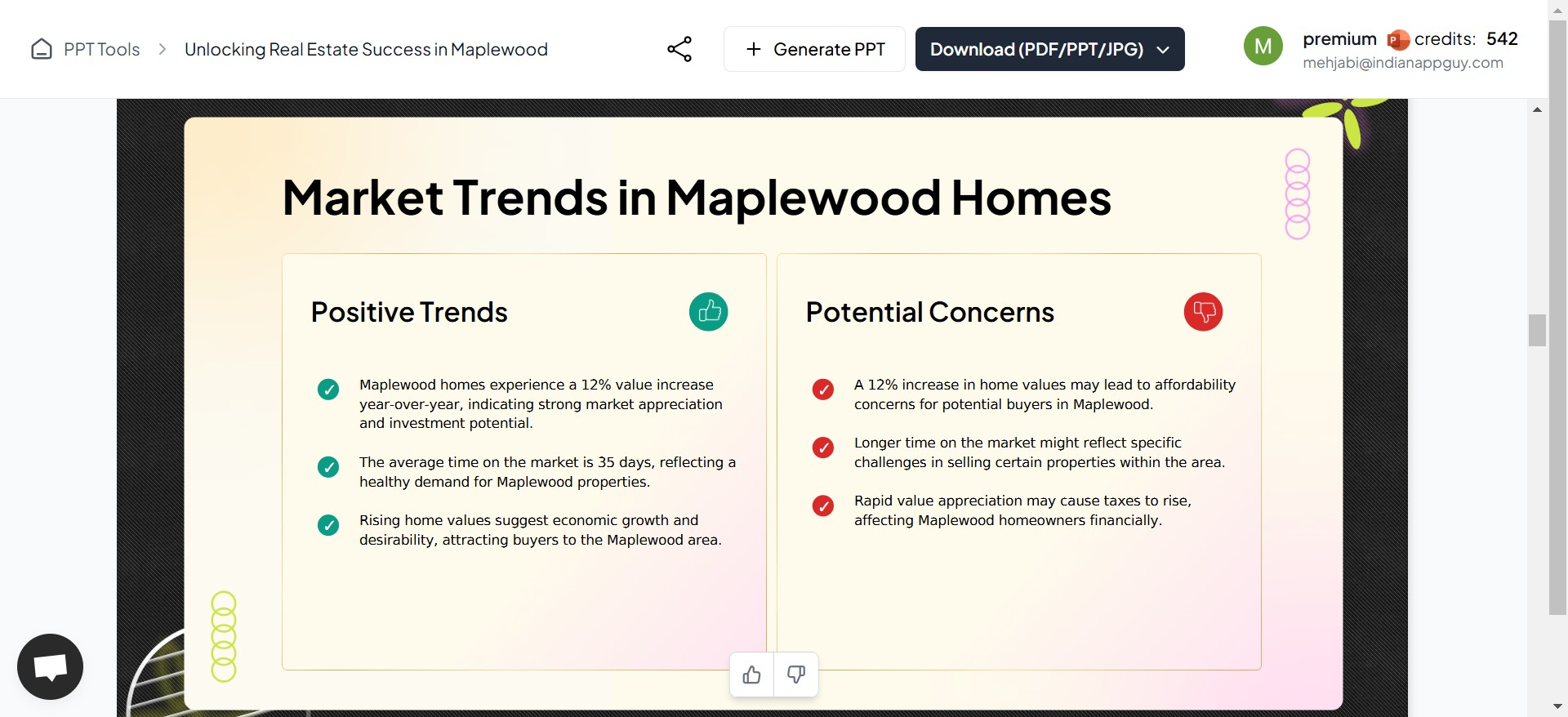Click the home icon beside PPT Tools
Screen dimensions: 1568x717
click(x=42, y=50)
